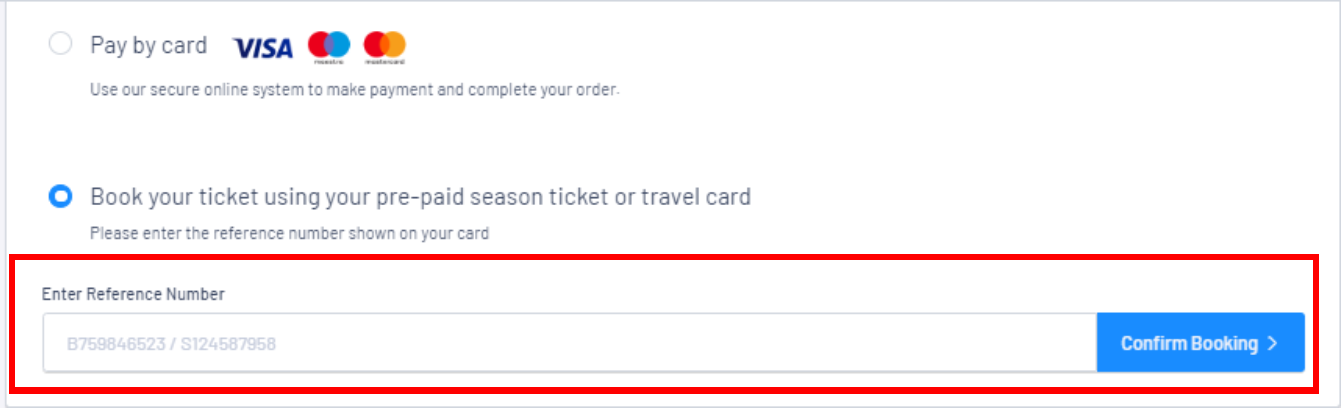Click inside the reference number input field
1341x408 pixels.
pyautogui.click(x=570, y=343)
